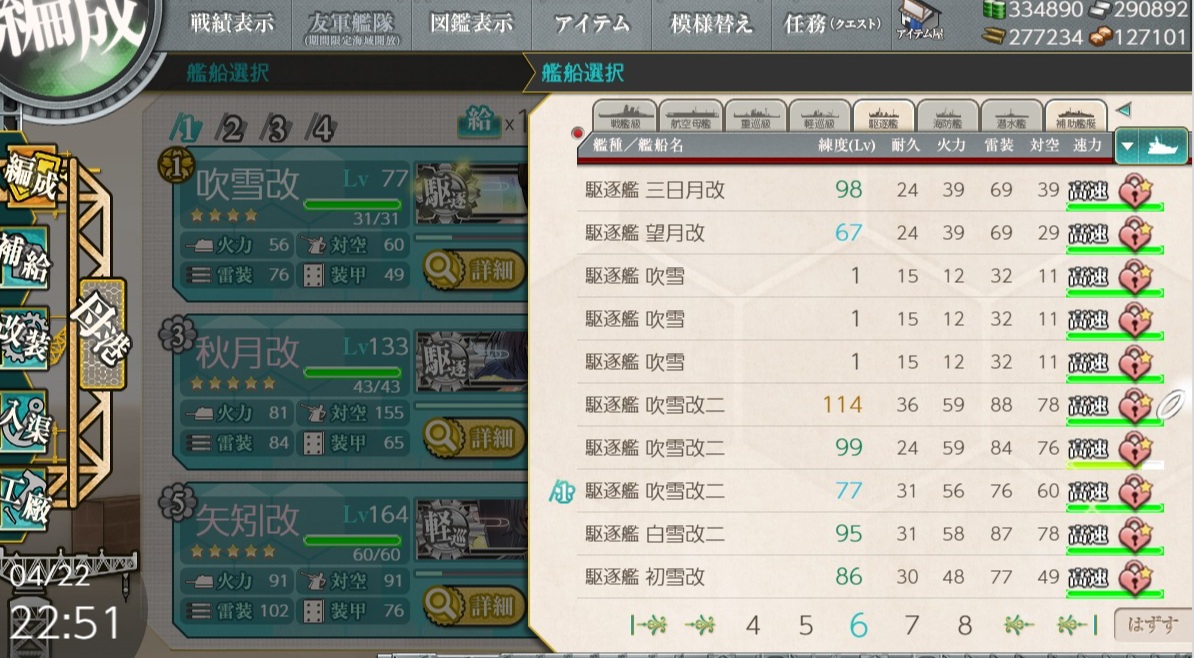Image resolution: width=1194 pixels, height=658 pixels.
Task: Click the はずす remove button
Action: coord(1151,625)
